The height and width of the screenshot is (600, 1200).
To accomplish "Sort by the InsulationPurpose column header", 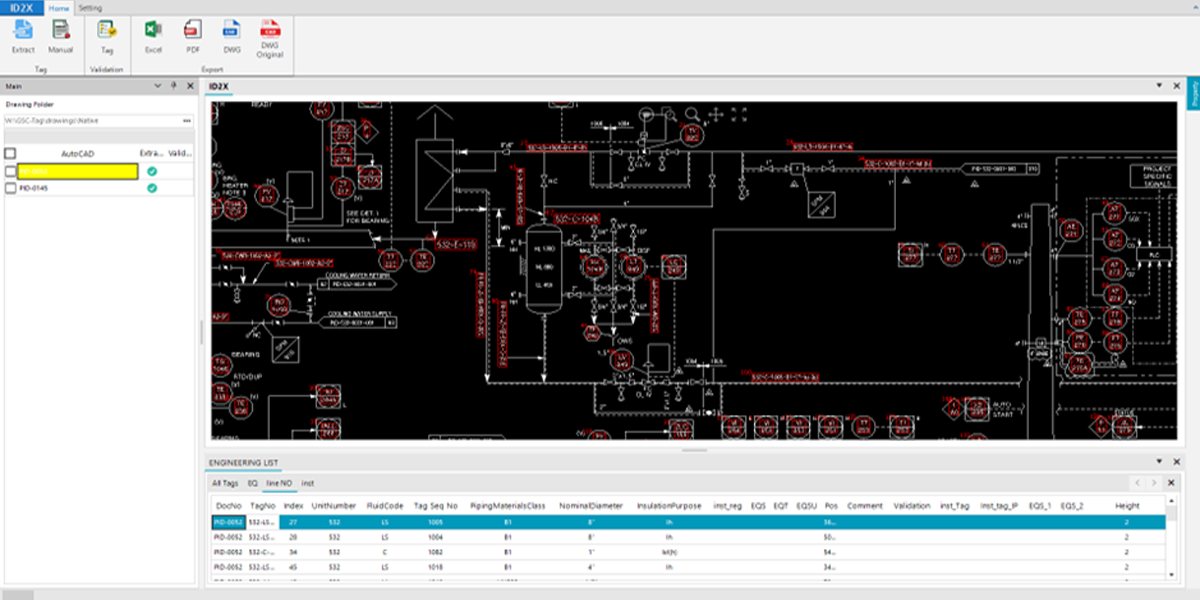I will coord(669,506).
